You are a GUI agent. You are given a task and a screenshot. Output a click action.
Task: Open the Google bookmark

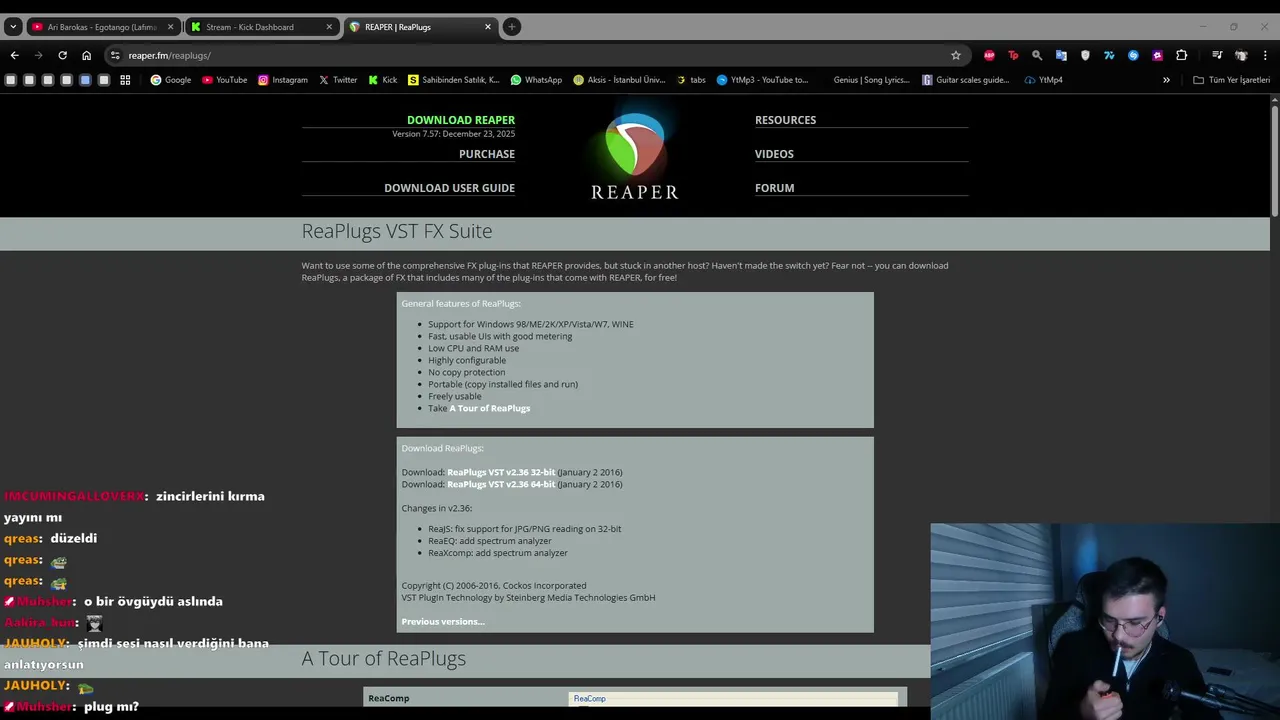pos(171,80)
